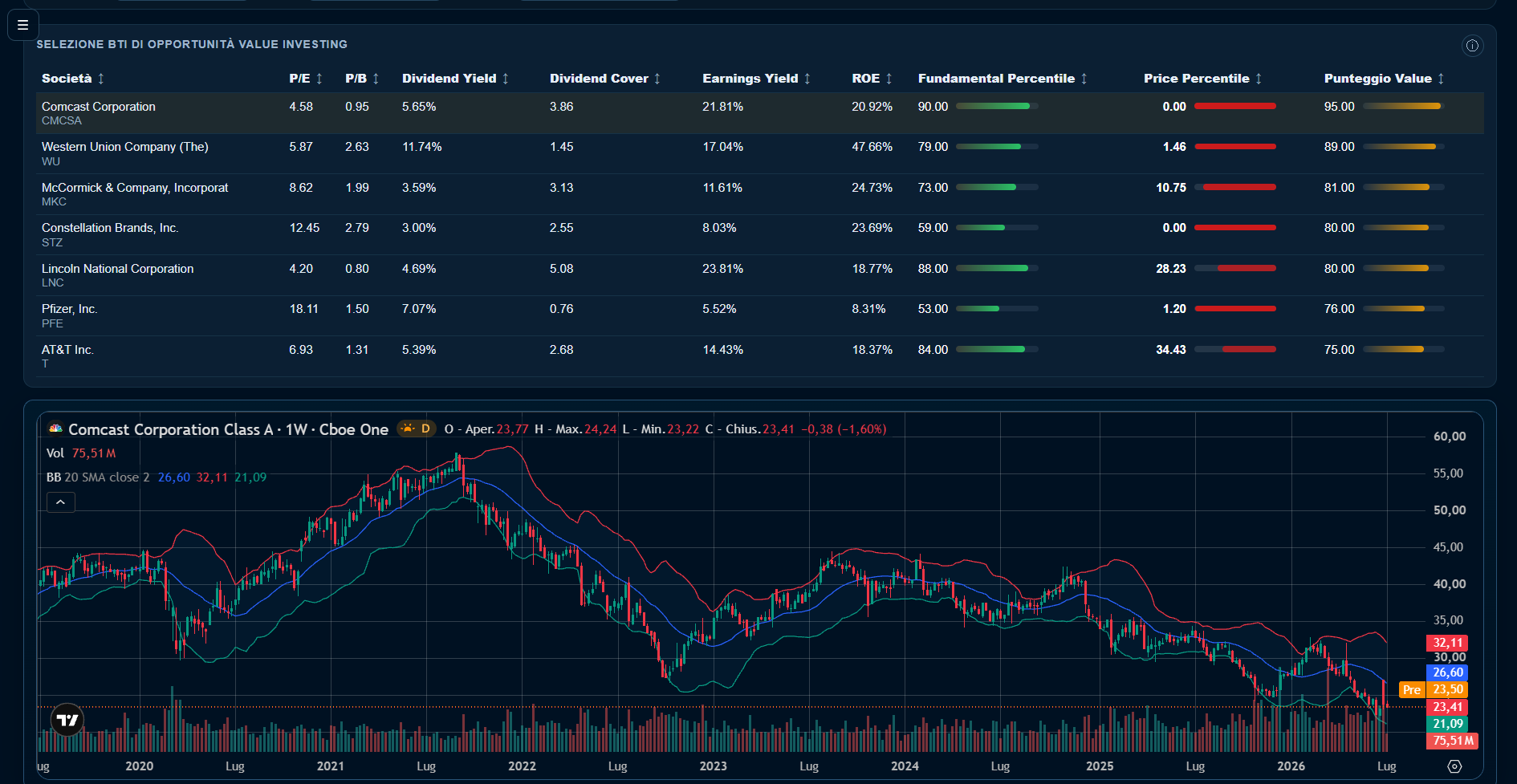Click the 26,60 SMA price tag
Image resolution: width=1517 pixels, height=784 pixels.
(x=1447, y=672)
